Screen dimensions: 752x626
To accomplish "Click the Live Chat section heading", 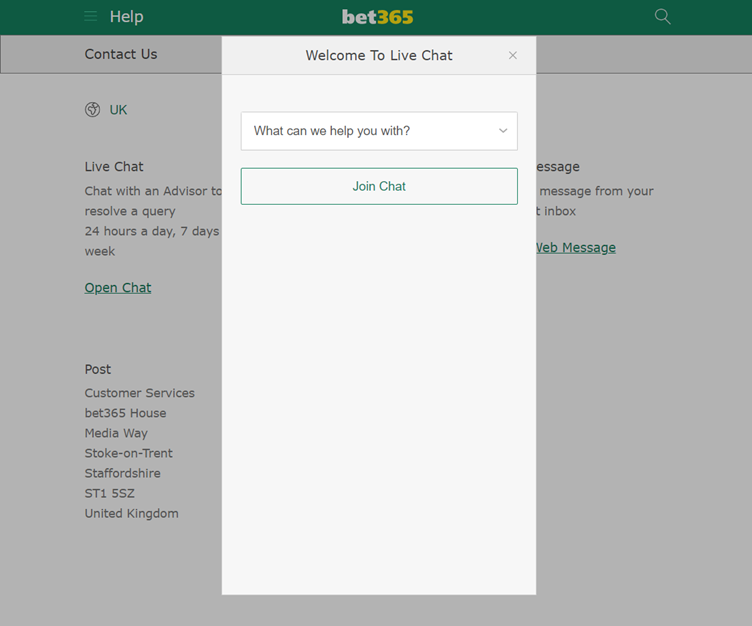I will 114,166.
